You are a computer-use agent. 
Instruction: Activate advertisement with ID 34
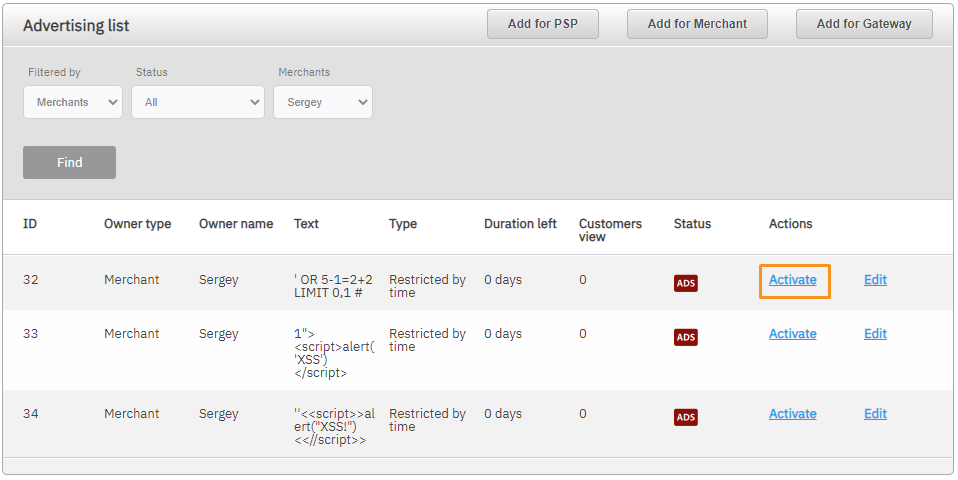[792, 414]
